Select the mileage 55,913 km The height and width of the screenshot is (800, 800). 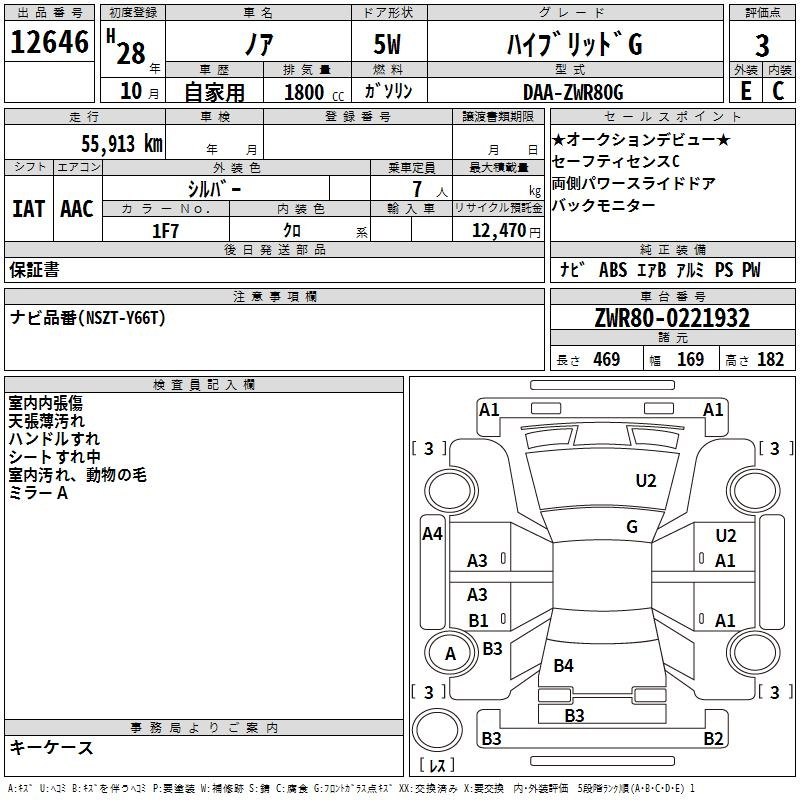point(122,143)
